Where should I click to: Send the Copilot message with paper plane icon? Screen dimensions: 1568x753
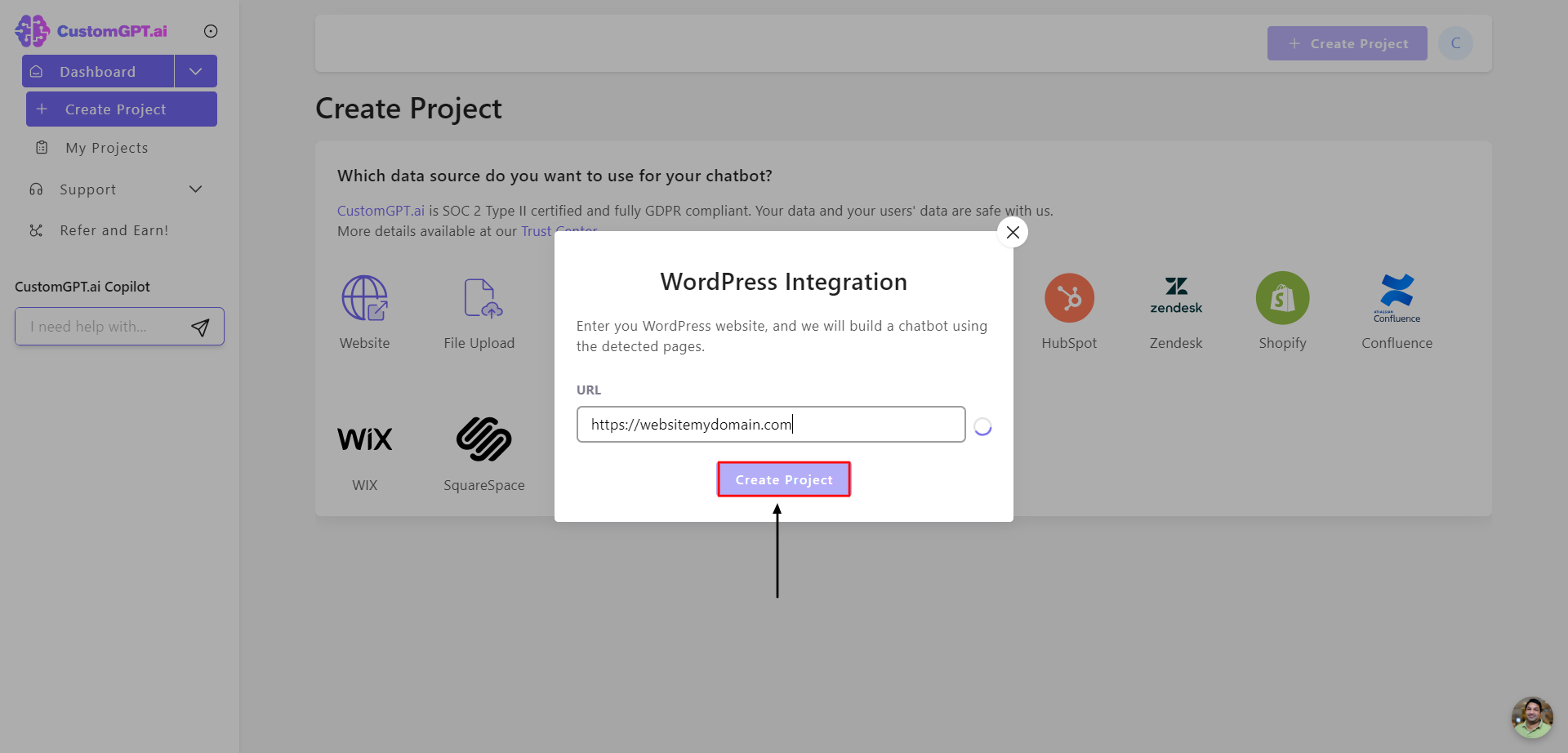click(200, 327)
